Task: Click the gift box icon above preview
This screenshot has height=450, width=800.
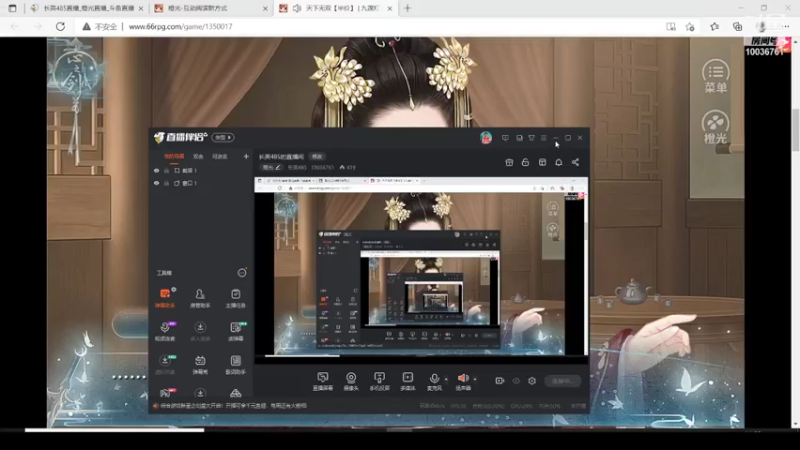Action: [509, 162]
